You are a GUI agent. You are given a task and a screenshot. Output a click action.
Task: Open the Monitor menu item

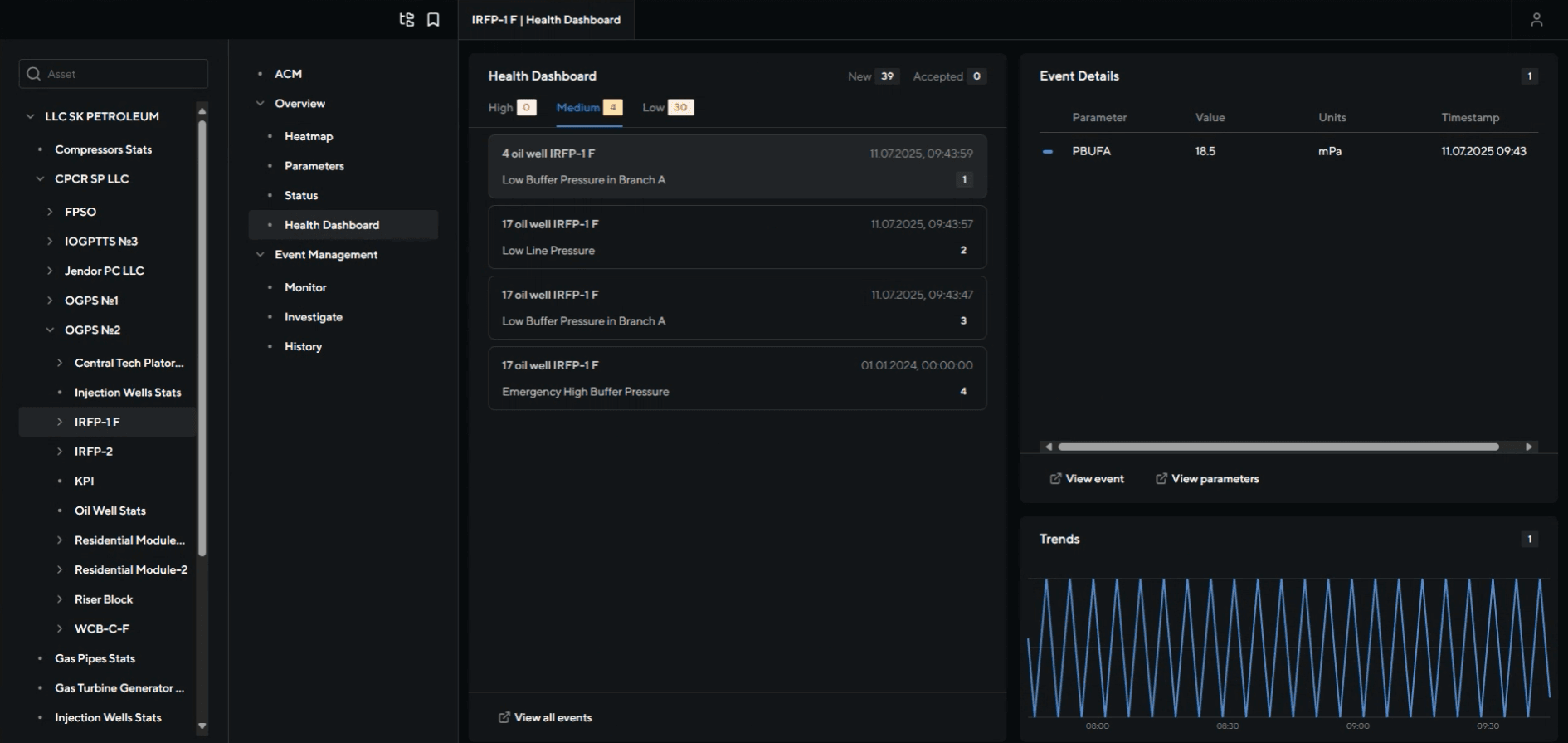[305, 287]
